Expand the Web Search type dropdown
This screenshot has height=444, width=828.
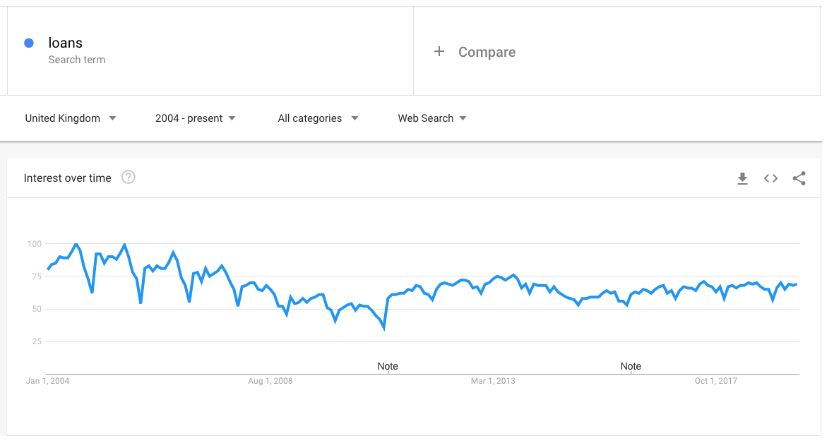432,118
